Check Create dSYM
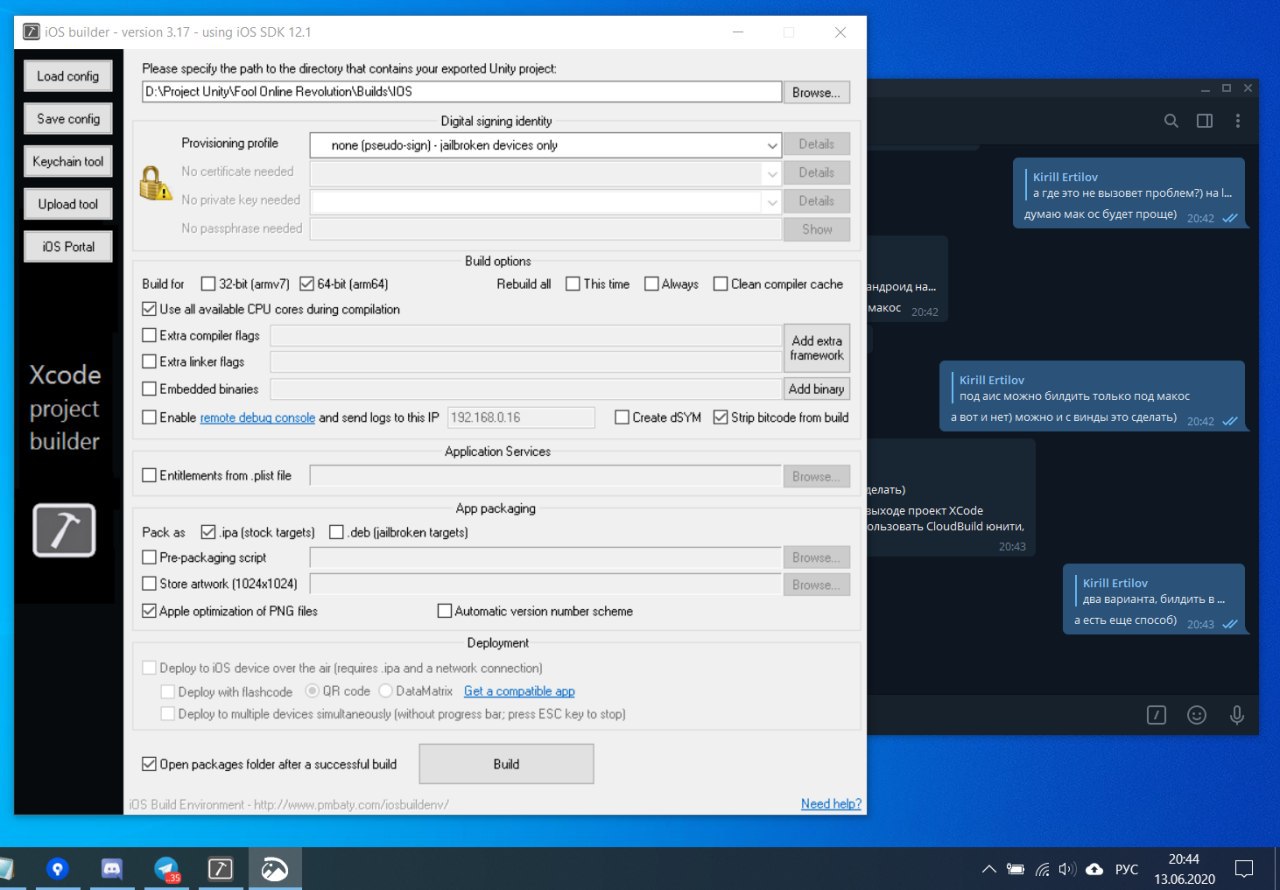Image resolution: width=1280 pixels, height=890 pixels. pos(622,418)
